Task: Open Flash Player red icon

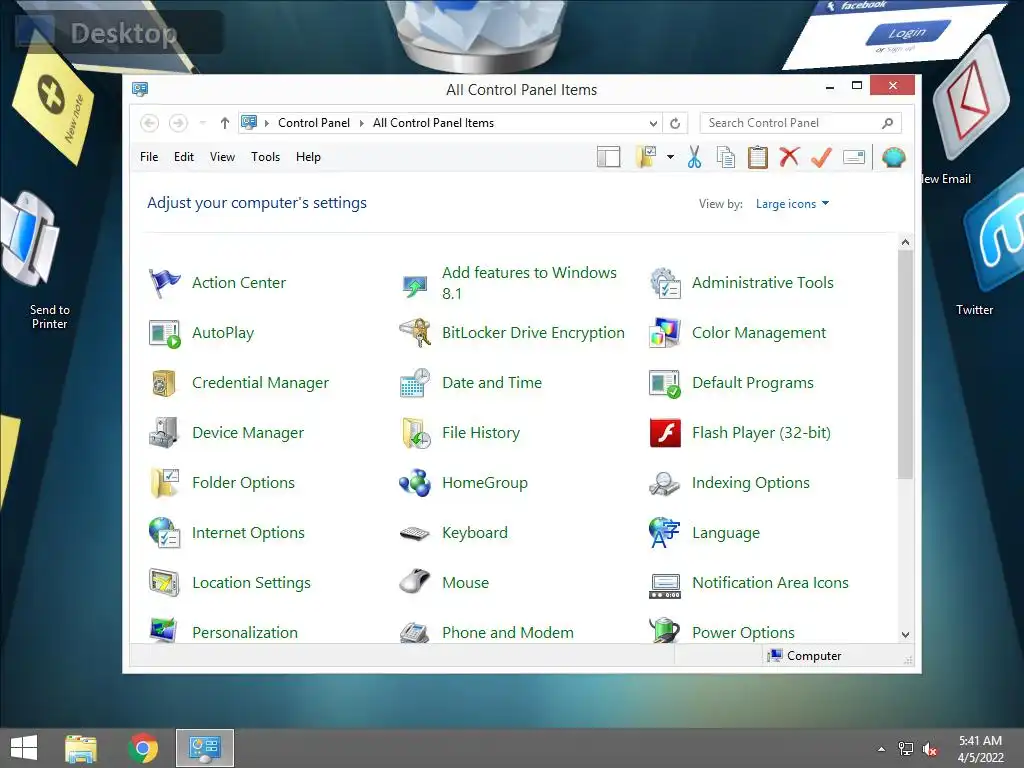Action: [x=665, y=433]
